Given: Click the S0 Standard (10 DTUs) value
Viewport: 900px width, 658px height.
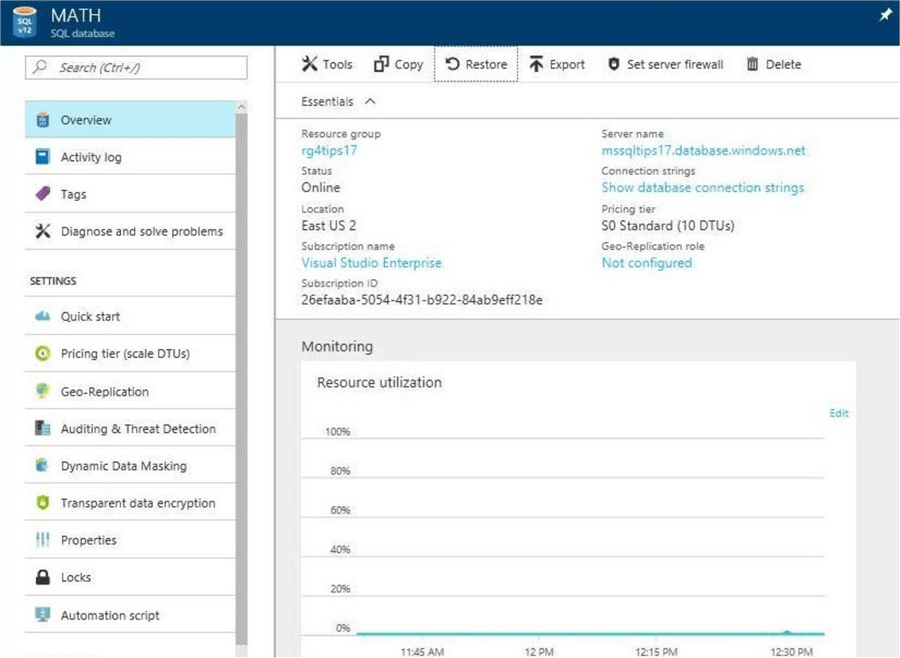Looking at the screenshot, I should coord(668,226).
